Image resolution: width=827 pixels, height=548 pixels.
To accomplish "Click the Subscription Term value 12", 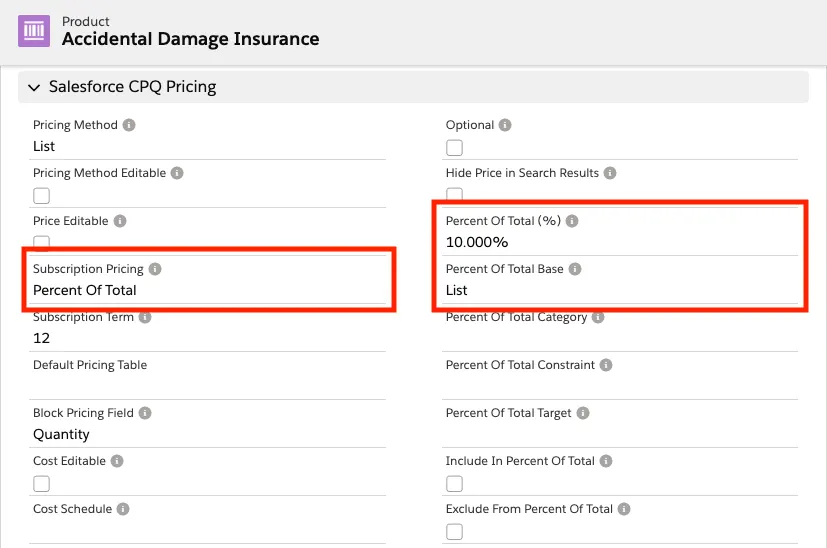I will point(41,338).
